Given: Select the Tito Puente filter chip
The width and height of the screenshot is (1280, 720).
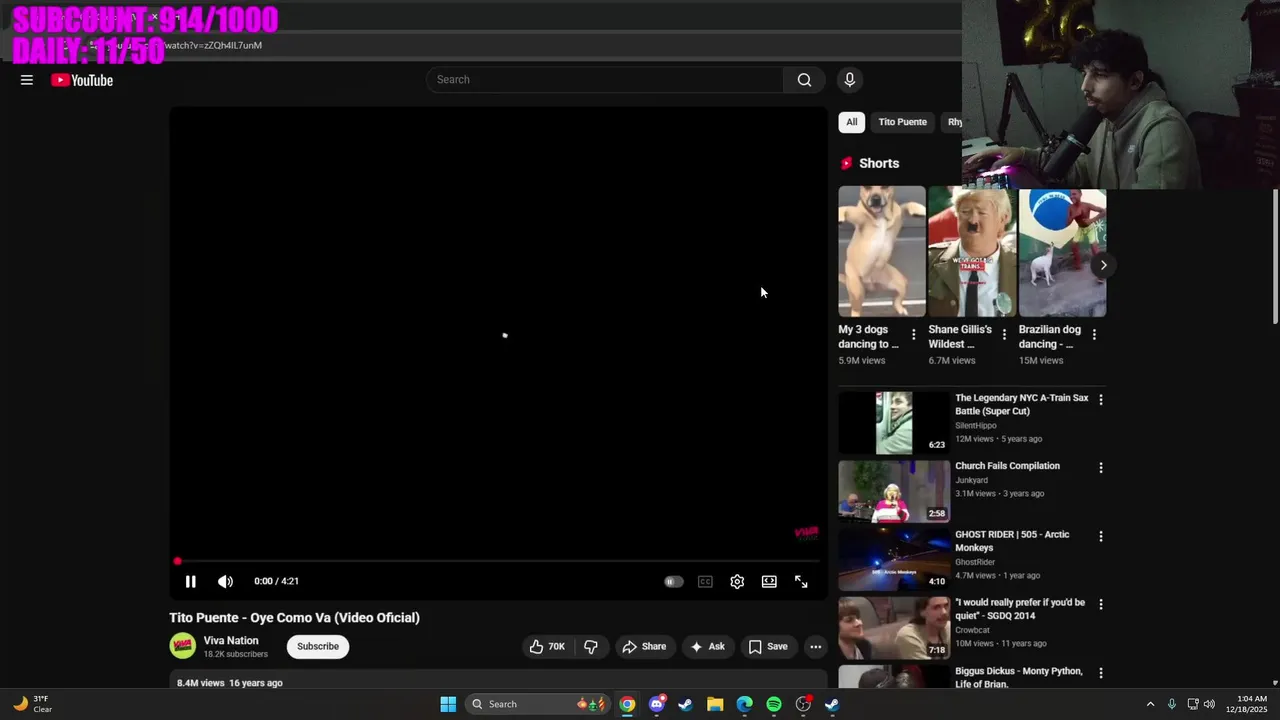Looking at the screenshot, I should [902, 122].
